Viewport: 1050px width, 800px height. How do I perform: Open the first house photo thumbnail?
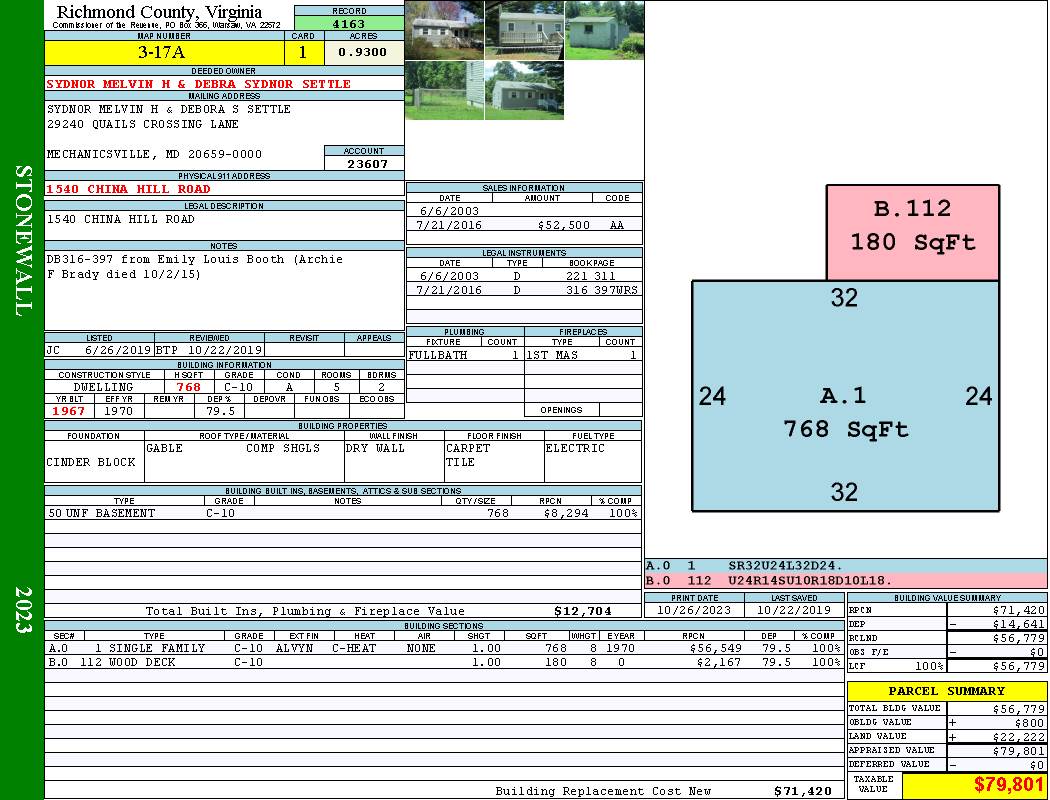pyautogui.click(x=445, y=30)
